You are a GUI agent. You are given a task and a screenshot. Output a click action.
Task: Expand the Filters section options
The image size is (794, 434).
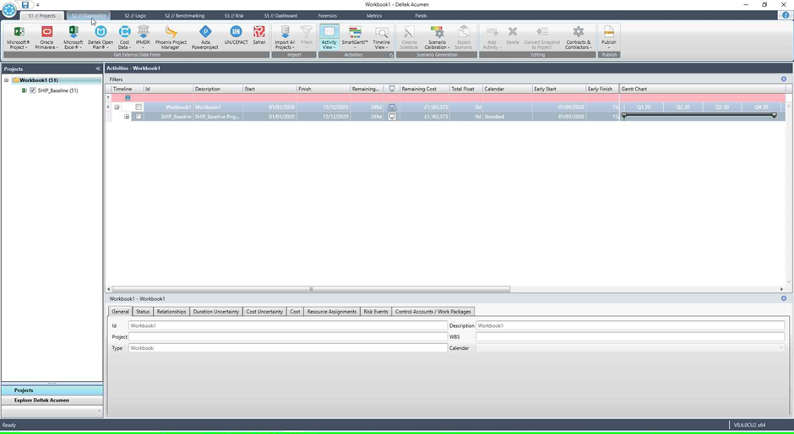[783, 79]
